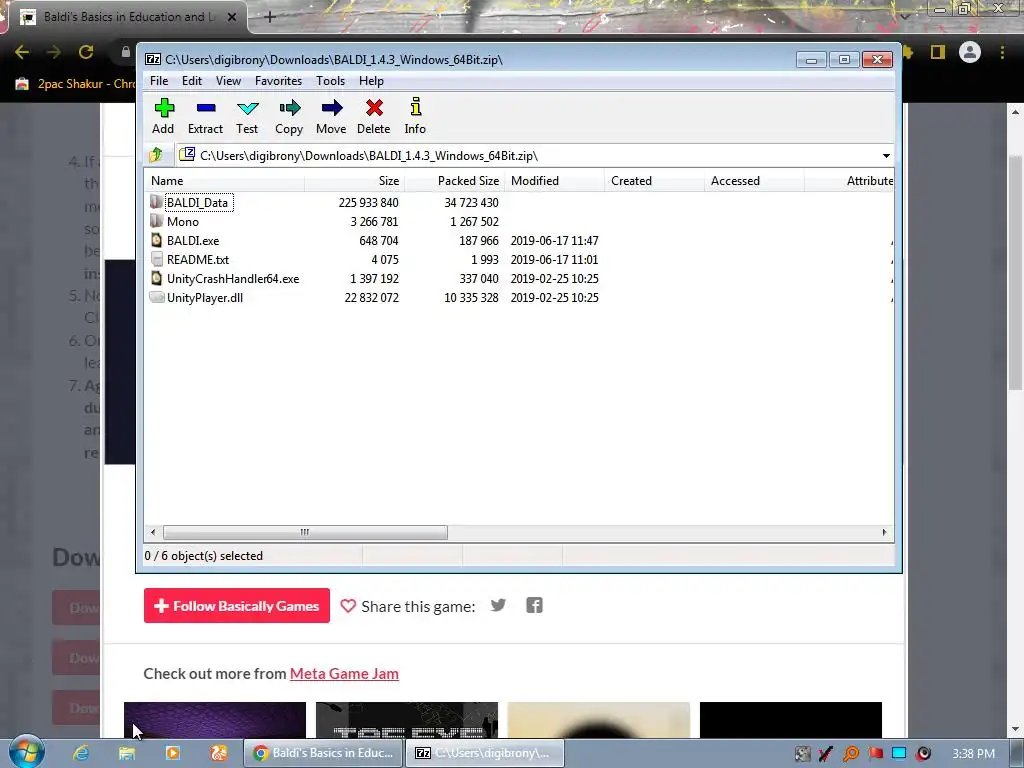
Task: Click the '225 933 840' size value
Action: tap(368, 202)
